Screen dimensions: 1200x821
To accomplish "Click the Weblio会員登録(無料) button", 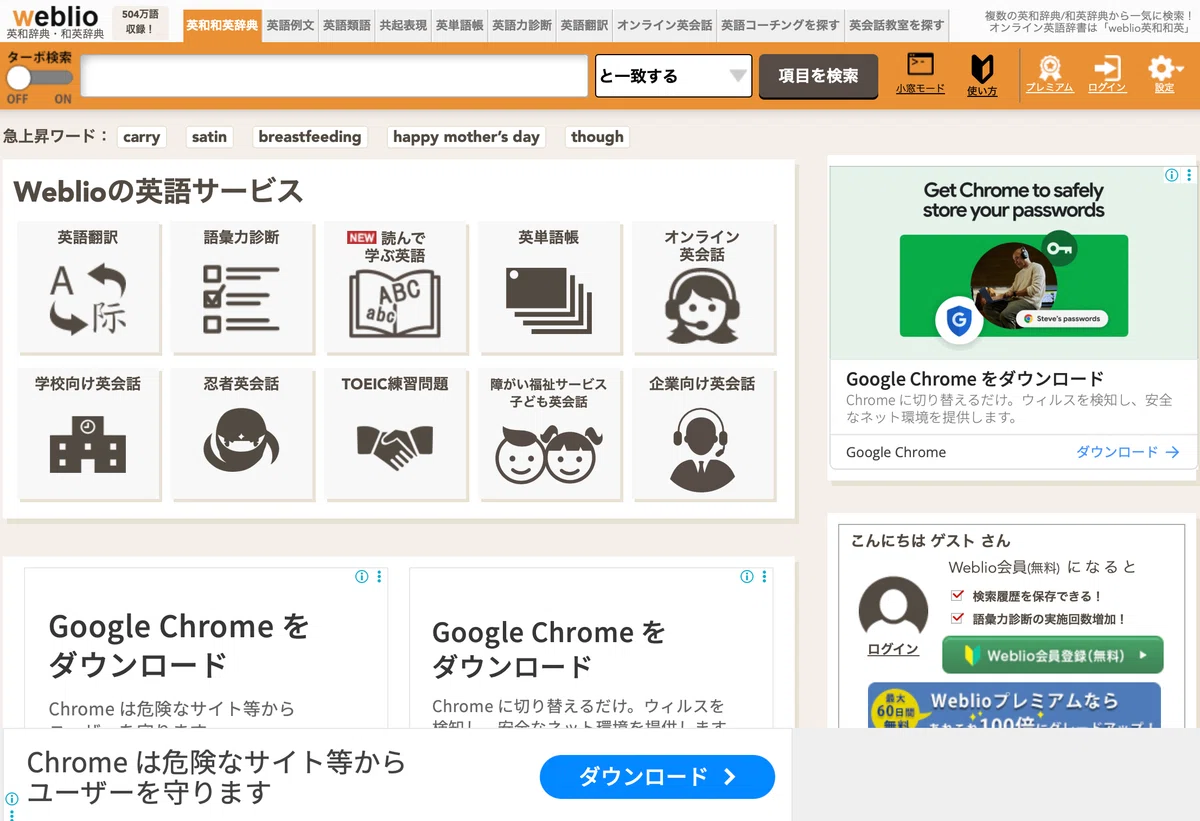I will coord(1053,656).
